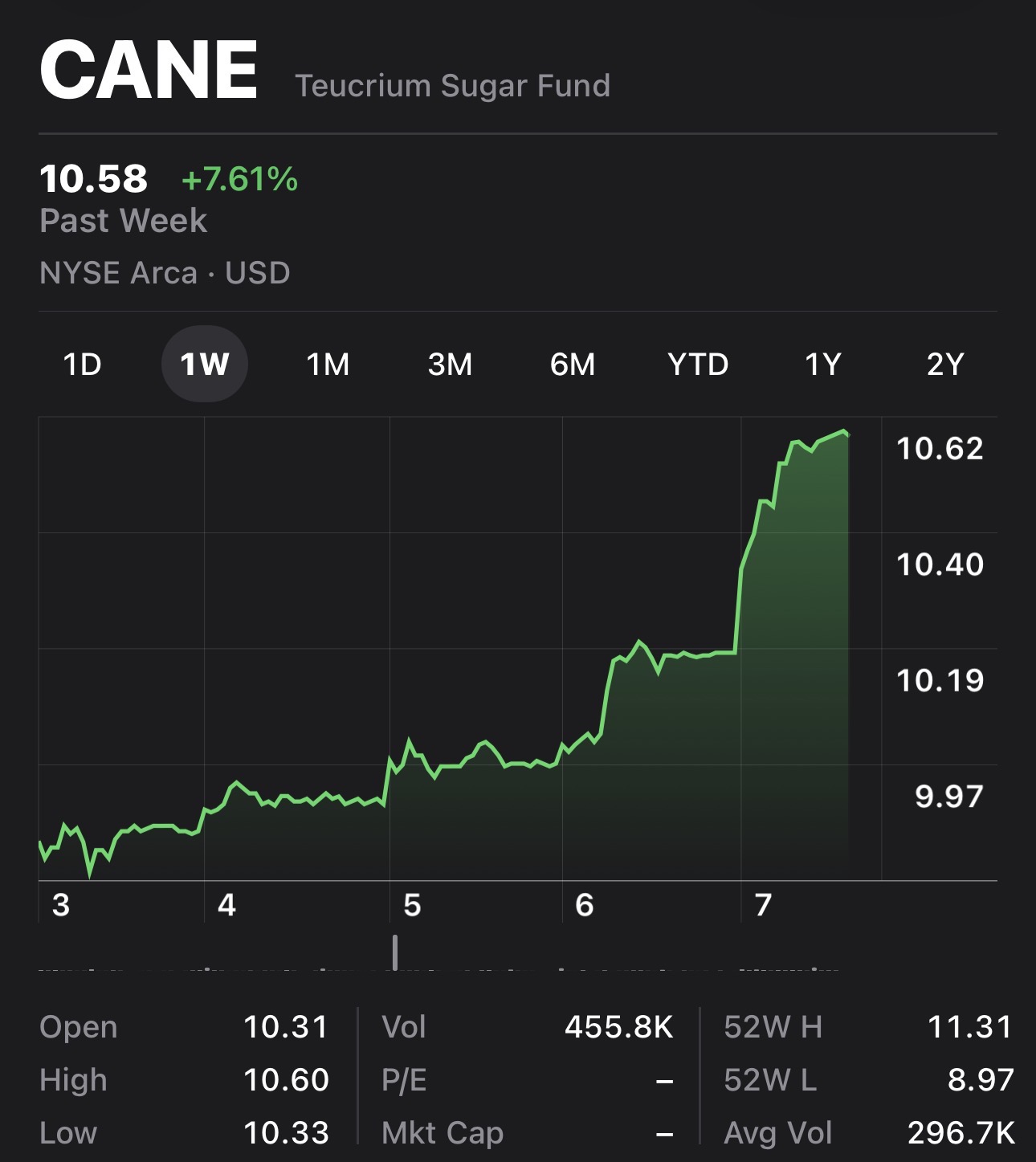
Task: Select the 2Y time range
Action: point(945,365)
